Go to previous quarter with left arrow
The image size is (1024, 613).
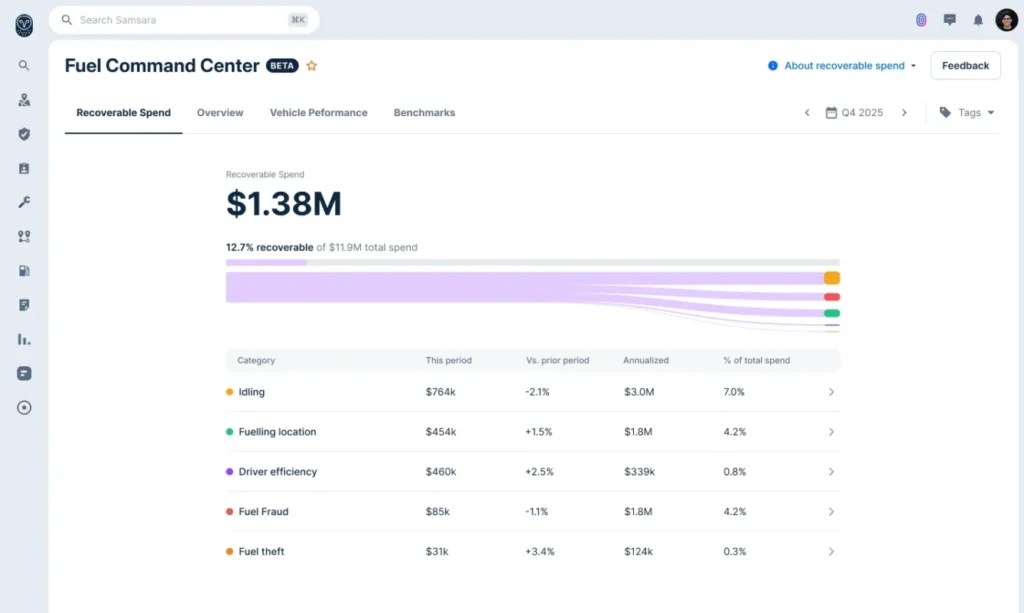807,112
